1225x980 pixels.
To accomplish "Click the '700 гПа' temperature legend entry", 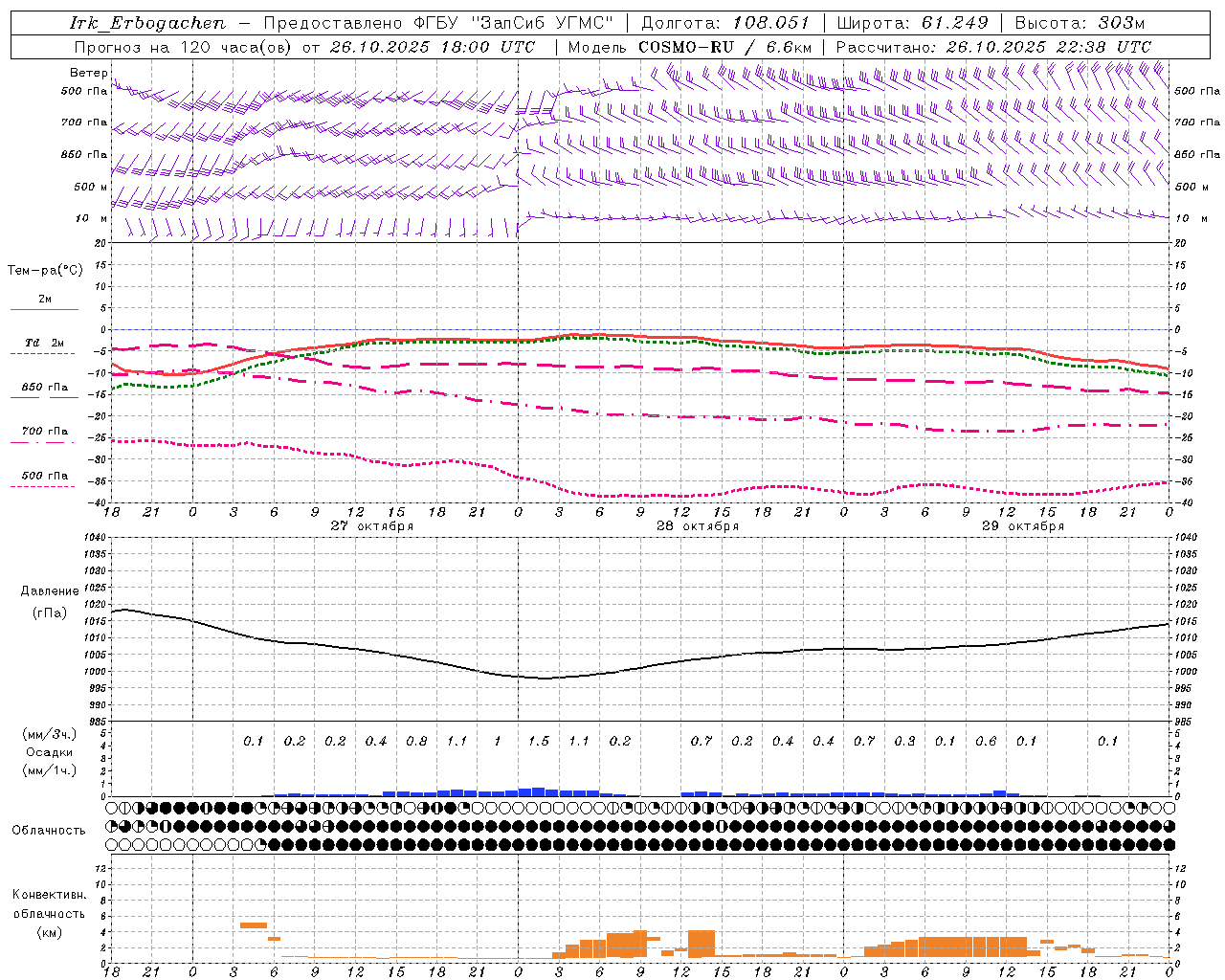I will coord(45,432).
